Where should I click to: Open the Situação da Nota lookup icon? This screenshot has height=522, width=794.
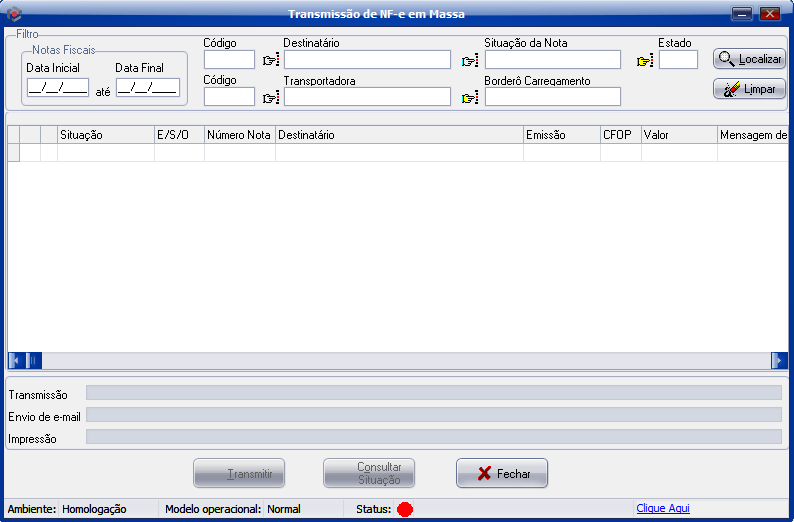coord(469,61)
